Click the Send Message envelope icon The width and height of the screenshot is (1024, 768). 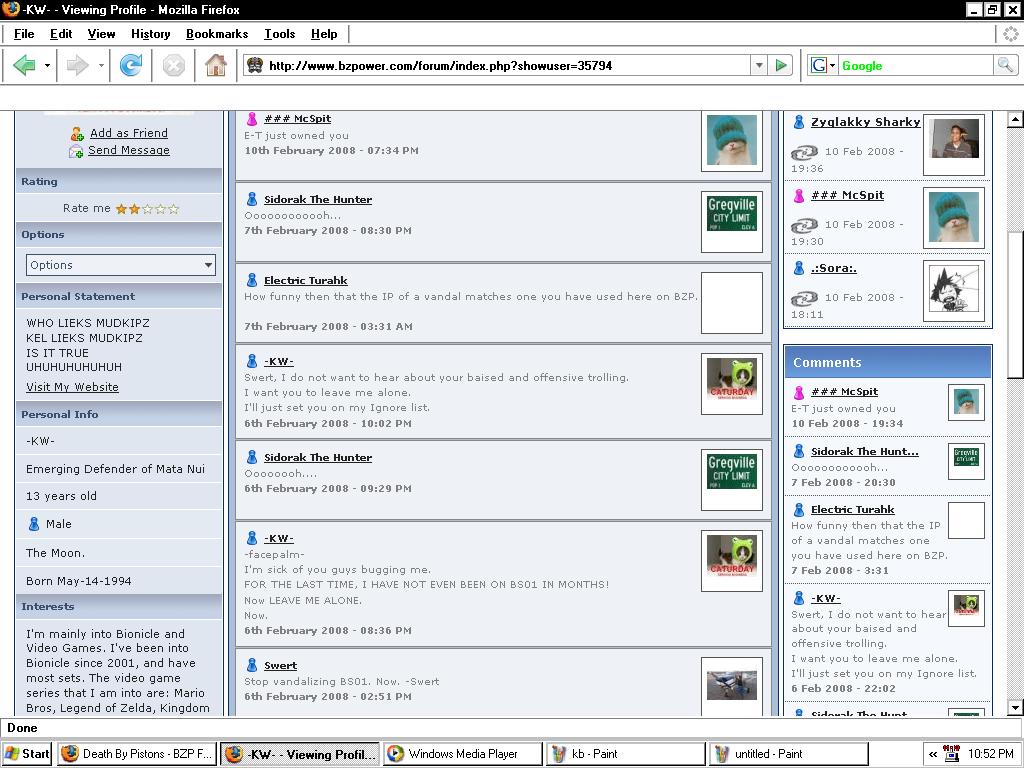(76, 151)
